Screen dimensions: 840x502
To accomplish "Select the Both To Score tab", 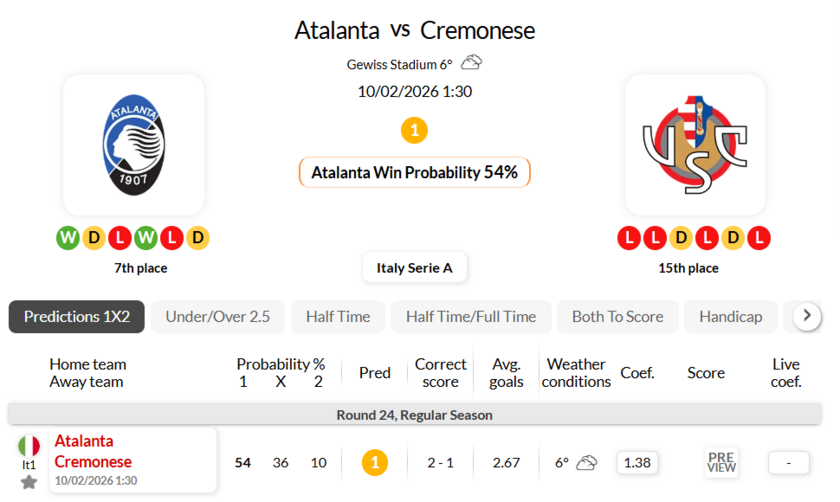I will tap(617, 316).
